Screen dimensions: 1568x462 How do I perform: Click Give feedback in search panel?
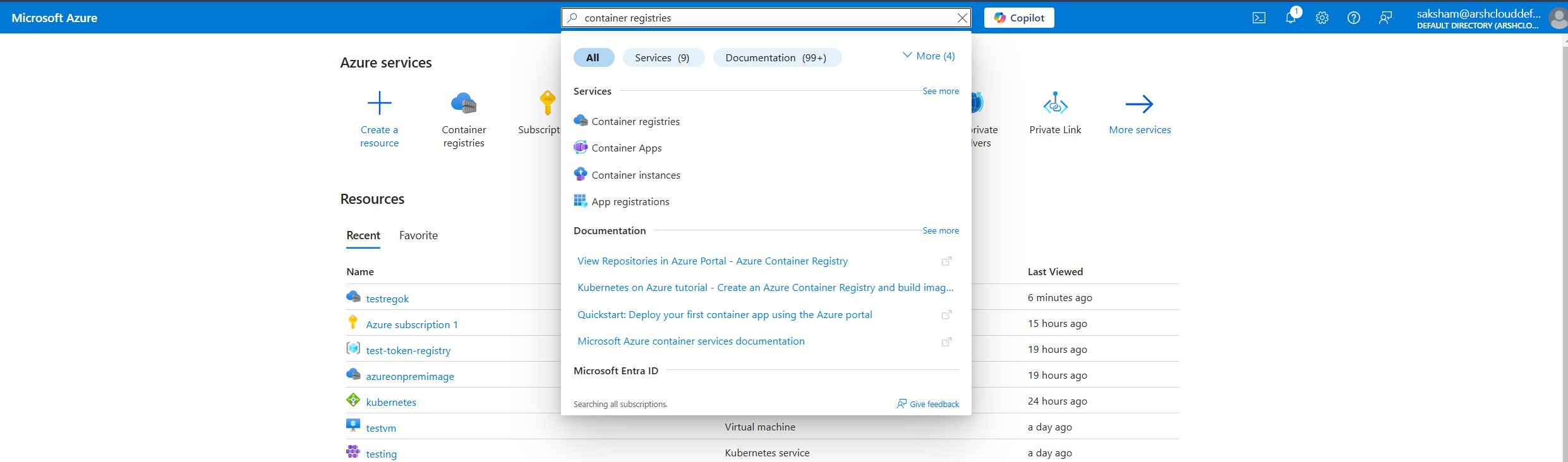click(x=927, y=404)
